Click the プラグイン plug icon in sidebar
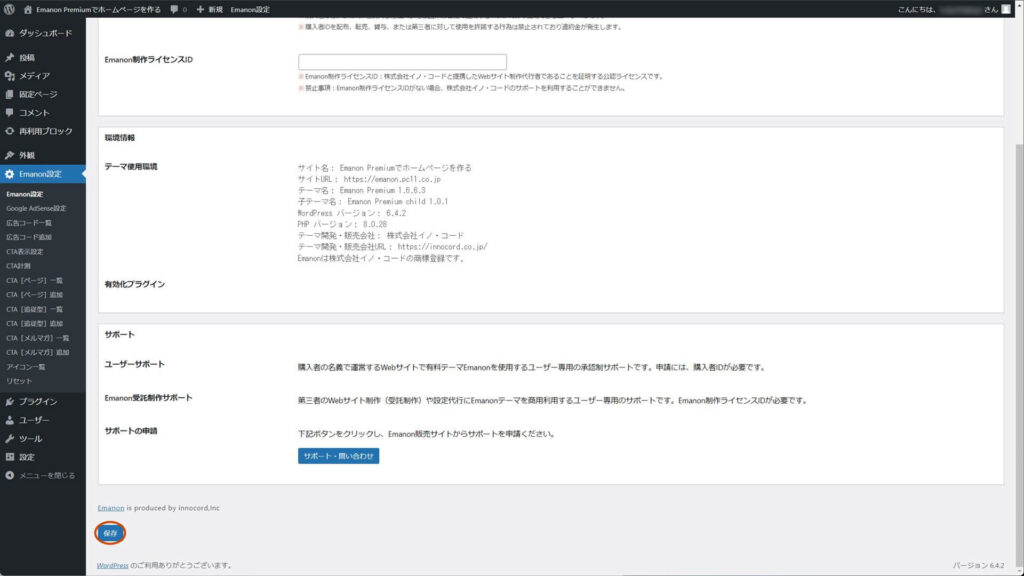 (x=10, y=401)
